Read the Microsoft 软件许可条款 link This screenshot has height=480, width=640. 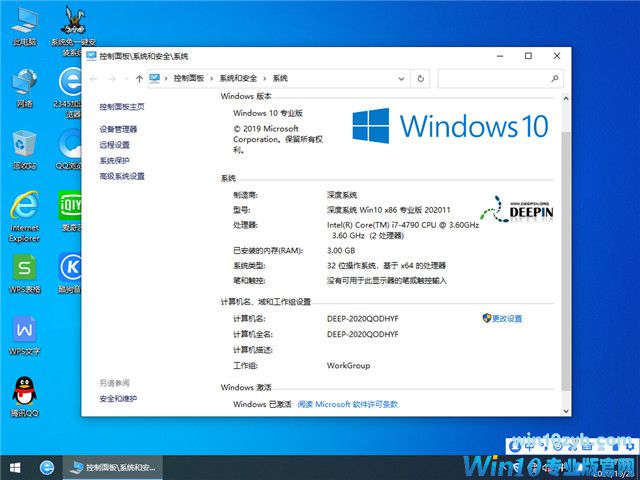coord(348,404)
